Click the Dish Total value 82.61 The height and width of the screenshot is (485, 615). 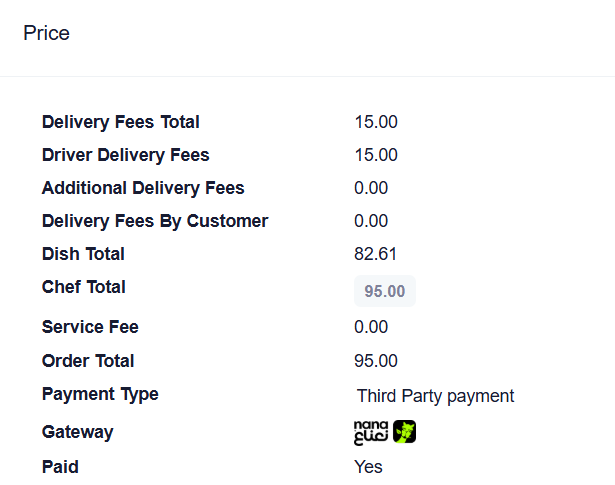click(x=375, y=254)
